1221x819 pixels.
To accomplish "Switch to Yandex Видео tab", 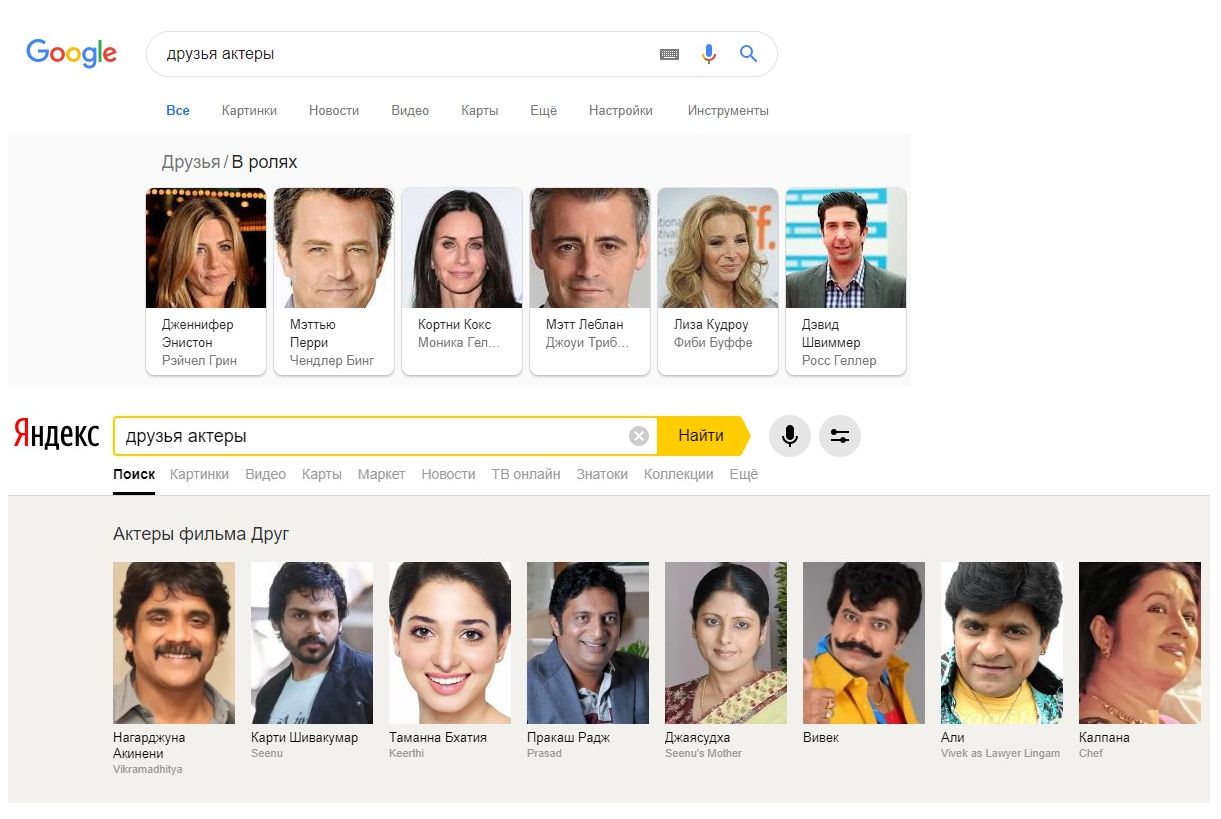I will [266, 474].
